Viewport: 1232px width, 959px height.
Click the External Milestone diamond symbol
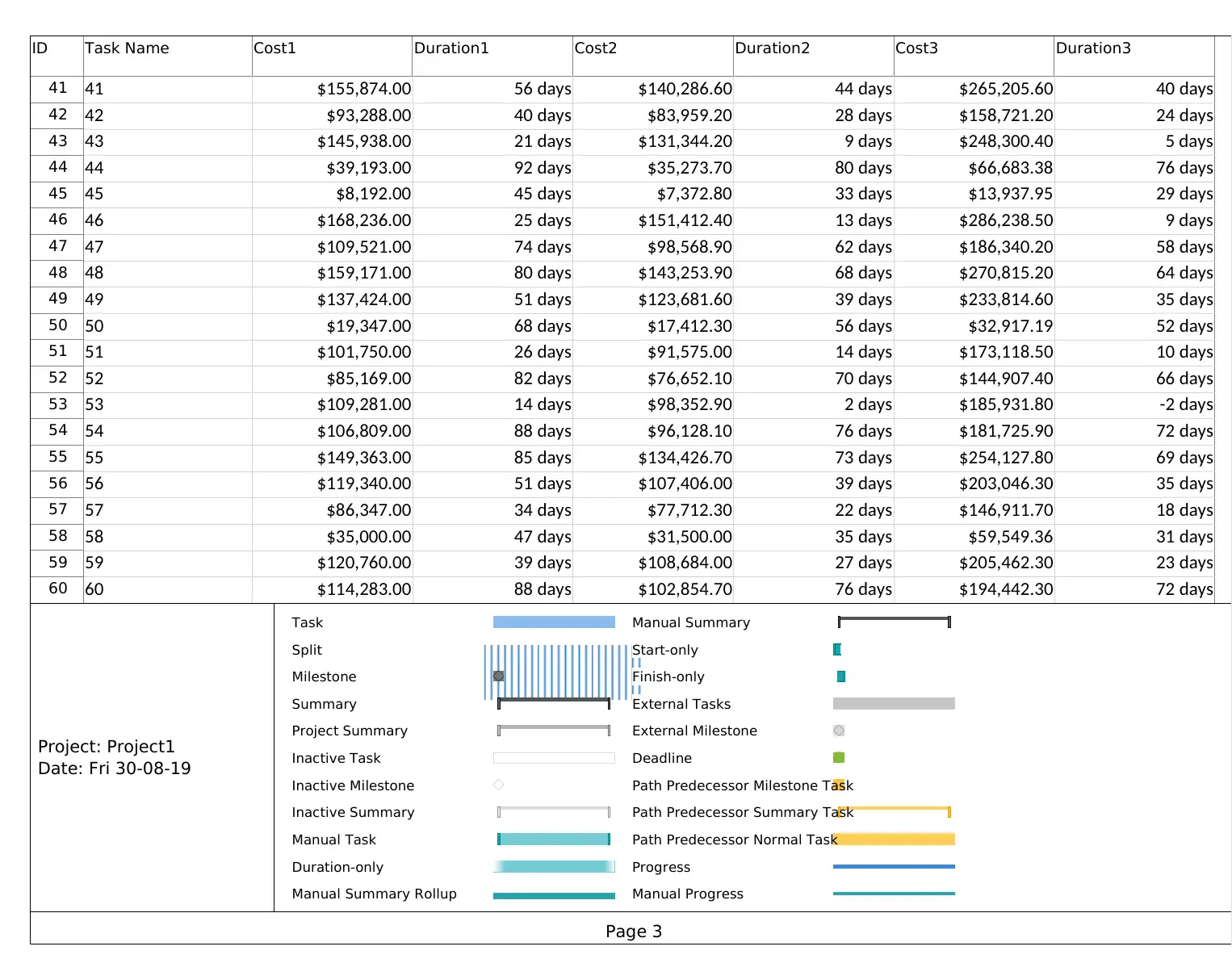[x=839, y=731]
